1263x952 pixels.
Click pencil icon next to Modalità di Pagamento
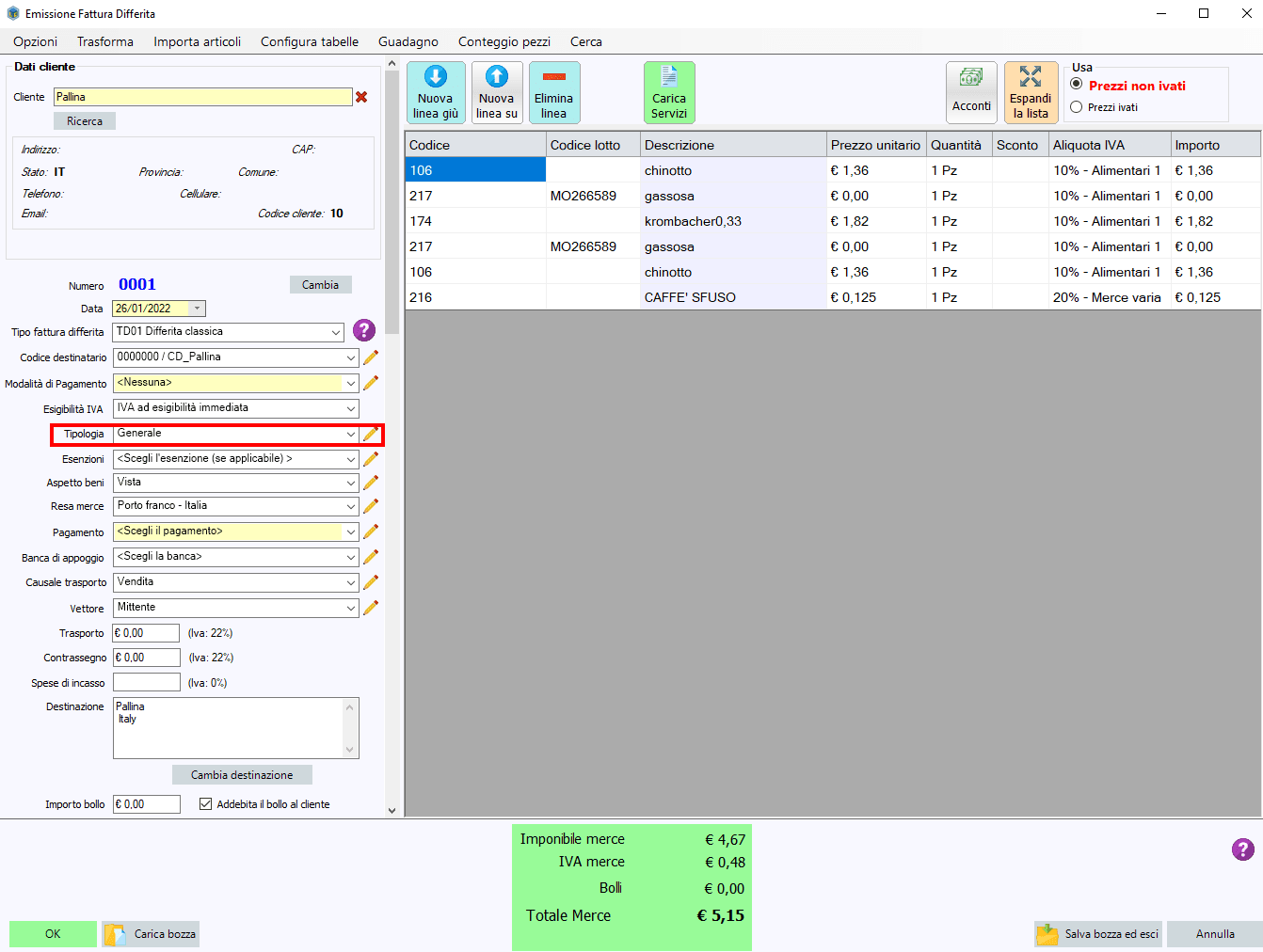(x=371, y=383)
